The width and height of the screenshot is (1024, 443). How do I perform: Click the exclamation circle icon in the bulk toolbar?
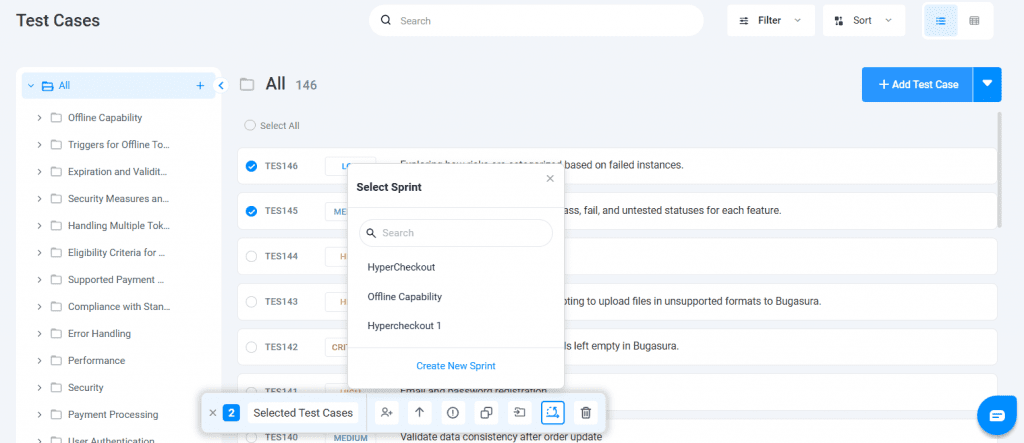[x=453, y=412]
